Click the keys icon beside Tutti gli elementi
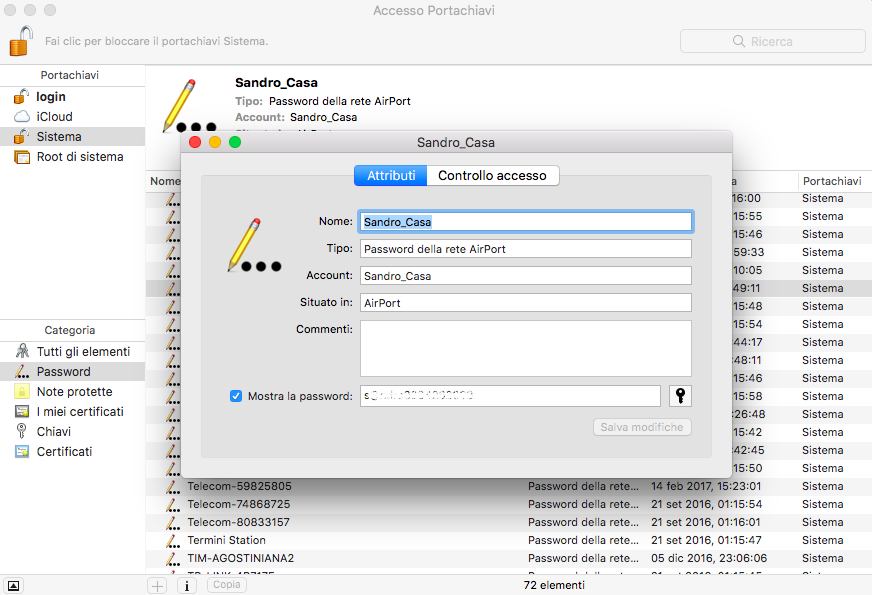 22,351
